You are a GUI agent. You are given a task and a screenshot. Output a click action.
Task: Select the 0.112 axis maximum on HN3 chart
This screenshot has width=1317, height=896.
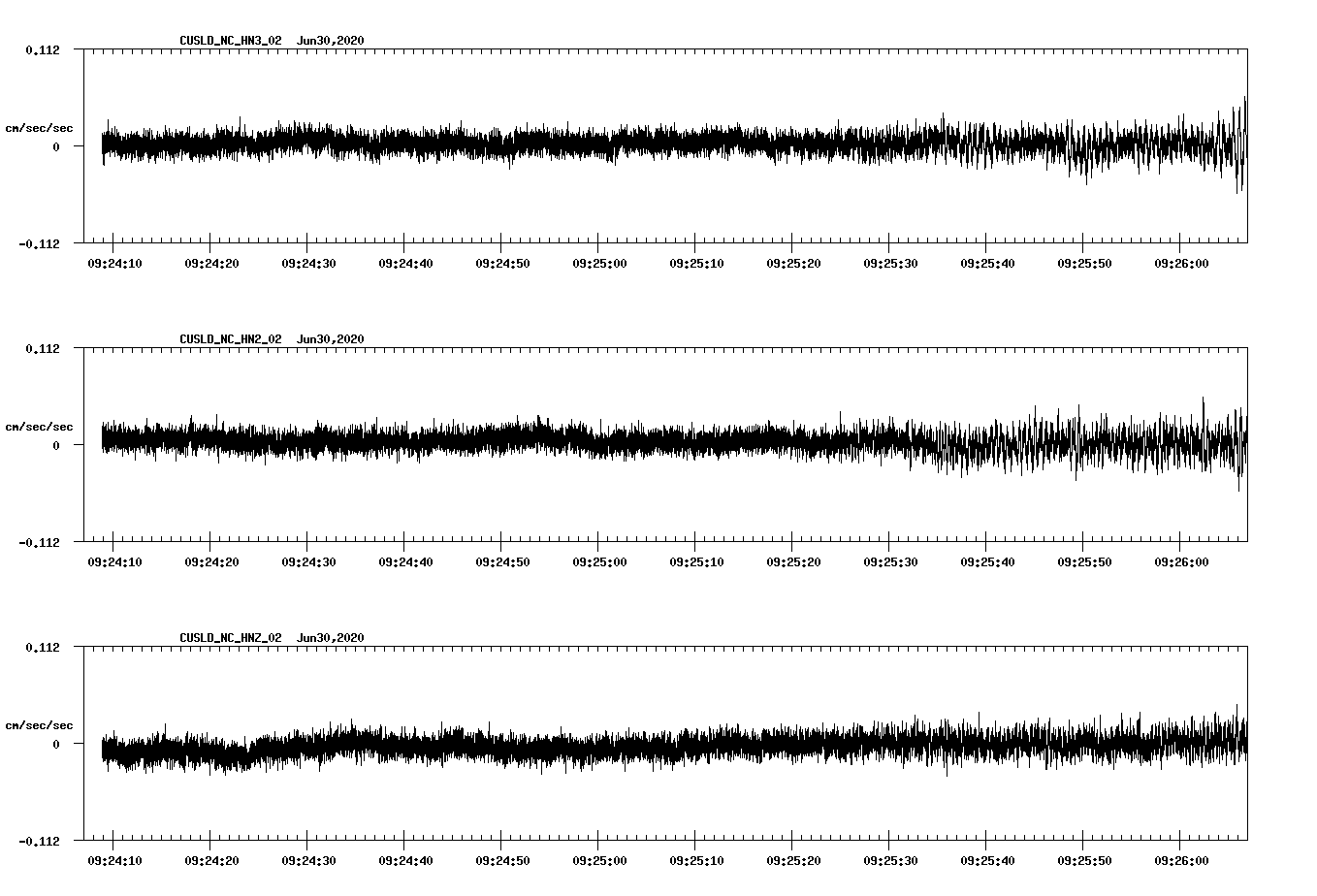tap(43, 49)
